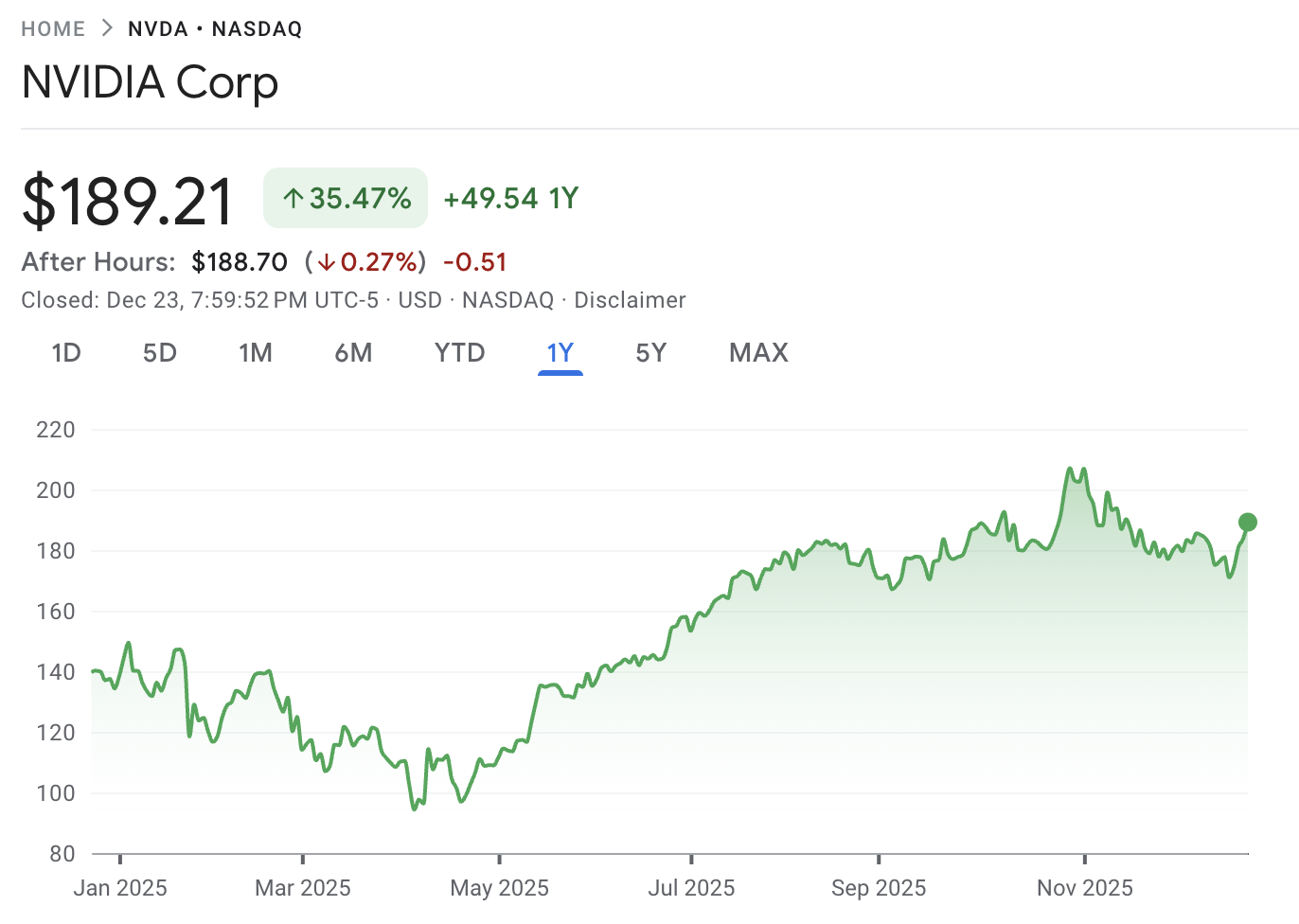Click the After Hours price $188.70
Screen dimensions: 1299x924
pyautogui.click(x=240, y=262)
